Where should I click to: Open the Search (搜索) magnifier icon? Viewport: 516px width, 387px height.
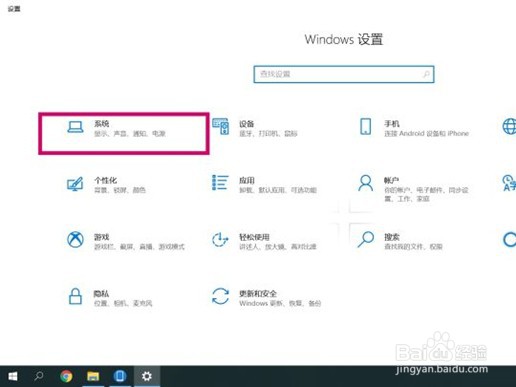(x=366, y=239)
